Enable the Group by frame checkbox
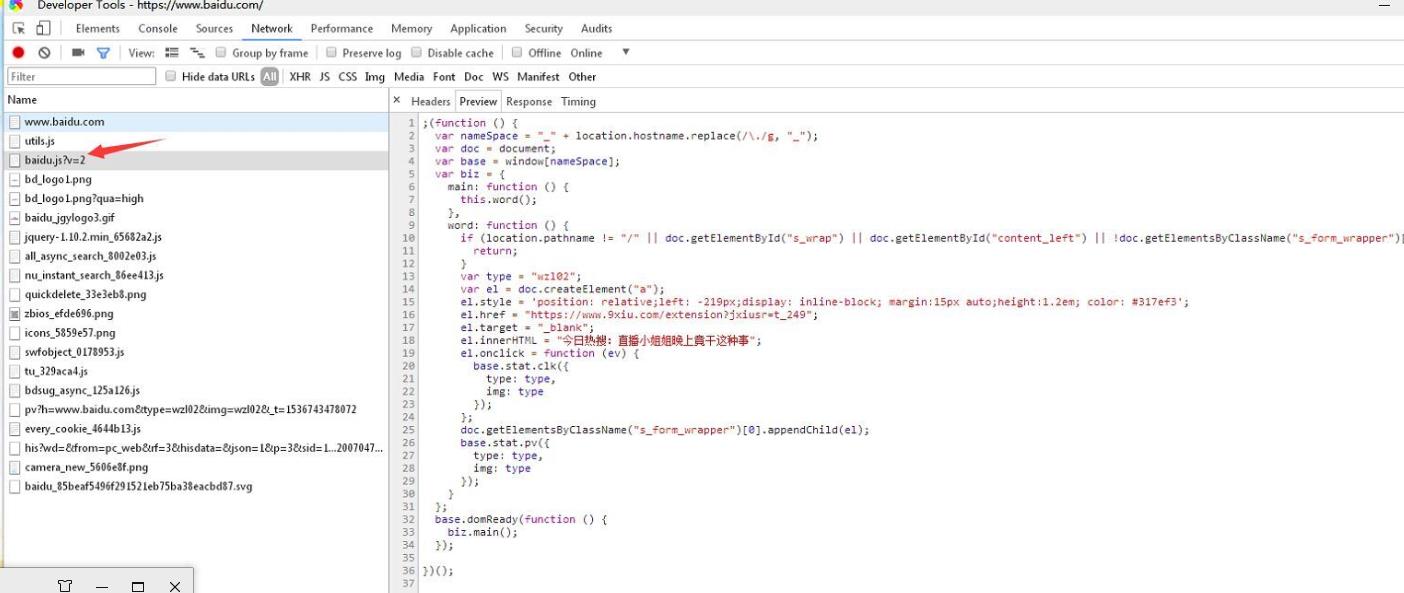 pos(221,53)
